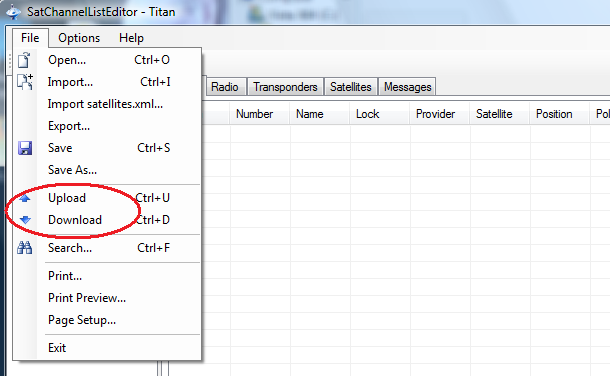Choose Download from the File menu
Viewport: 610px width, 376px height.
click(107, 220)
